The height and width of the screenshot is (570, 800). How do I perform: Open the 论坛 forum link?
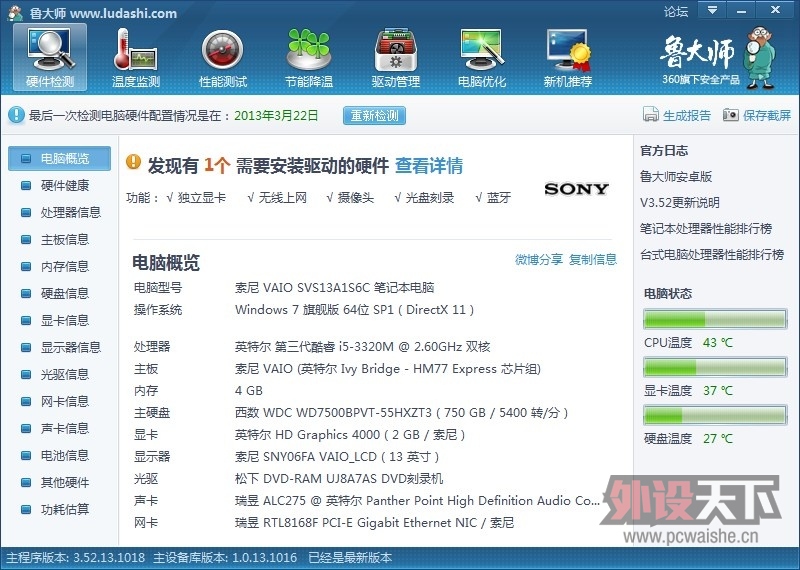point(676,11)
